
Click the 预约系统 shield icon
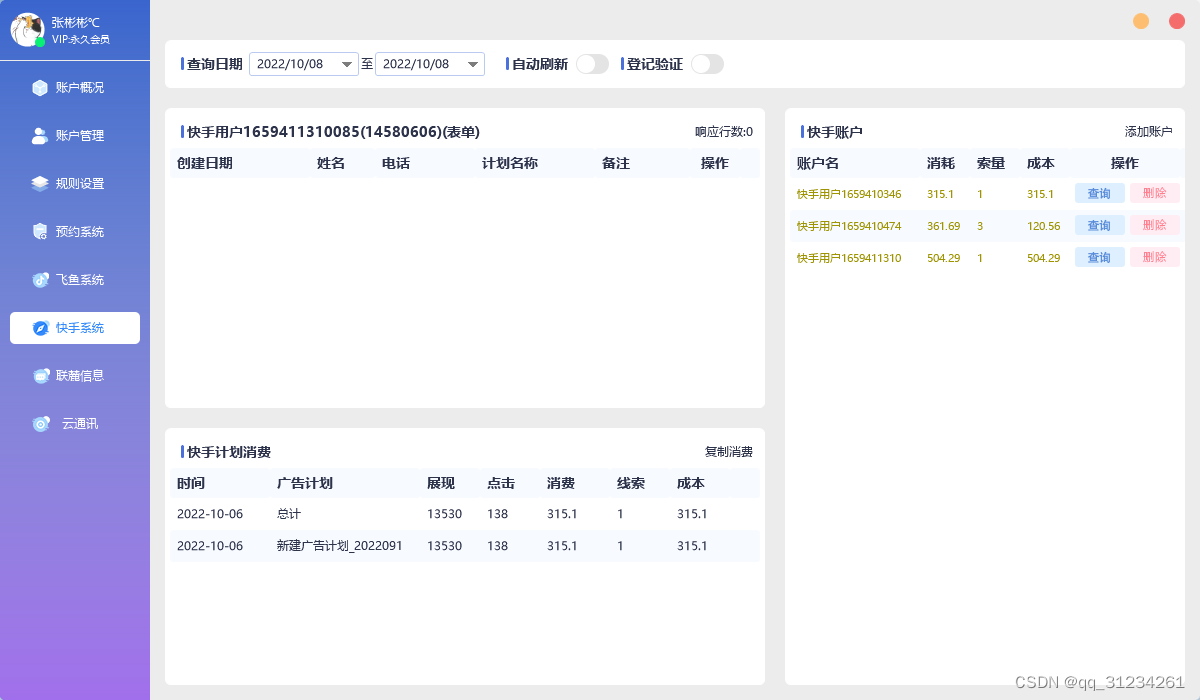(40, 232)
